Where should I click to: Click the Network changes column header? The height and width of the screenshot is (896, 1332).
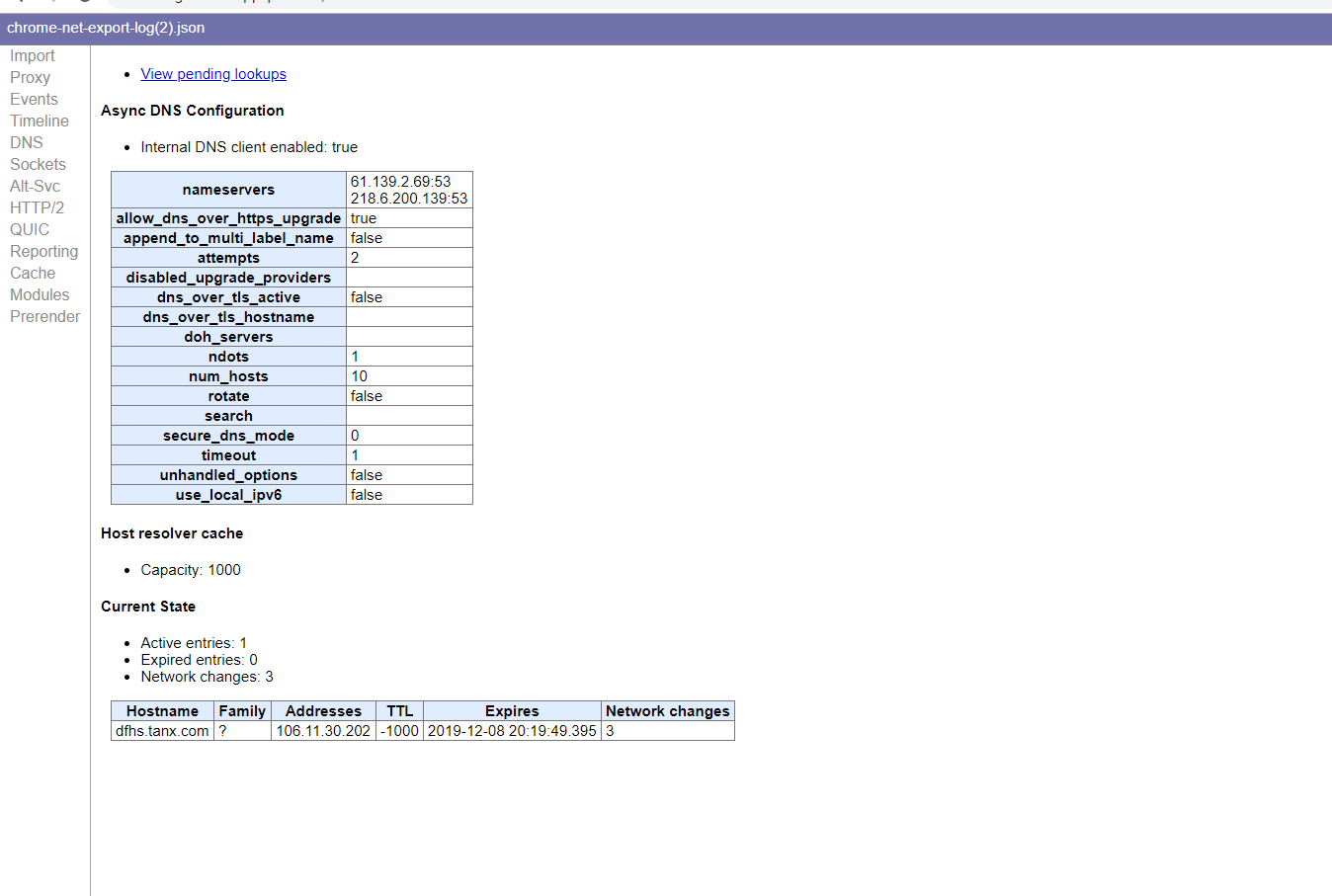click(668, 711)
